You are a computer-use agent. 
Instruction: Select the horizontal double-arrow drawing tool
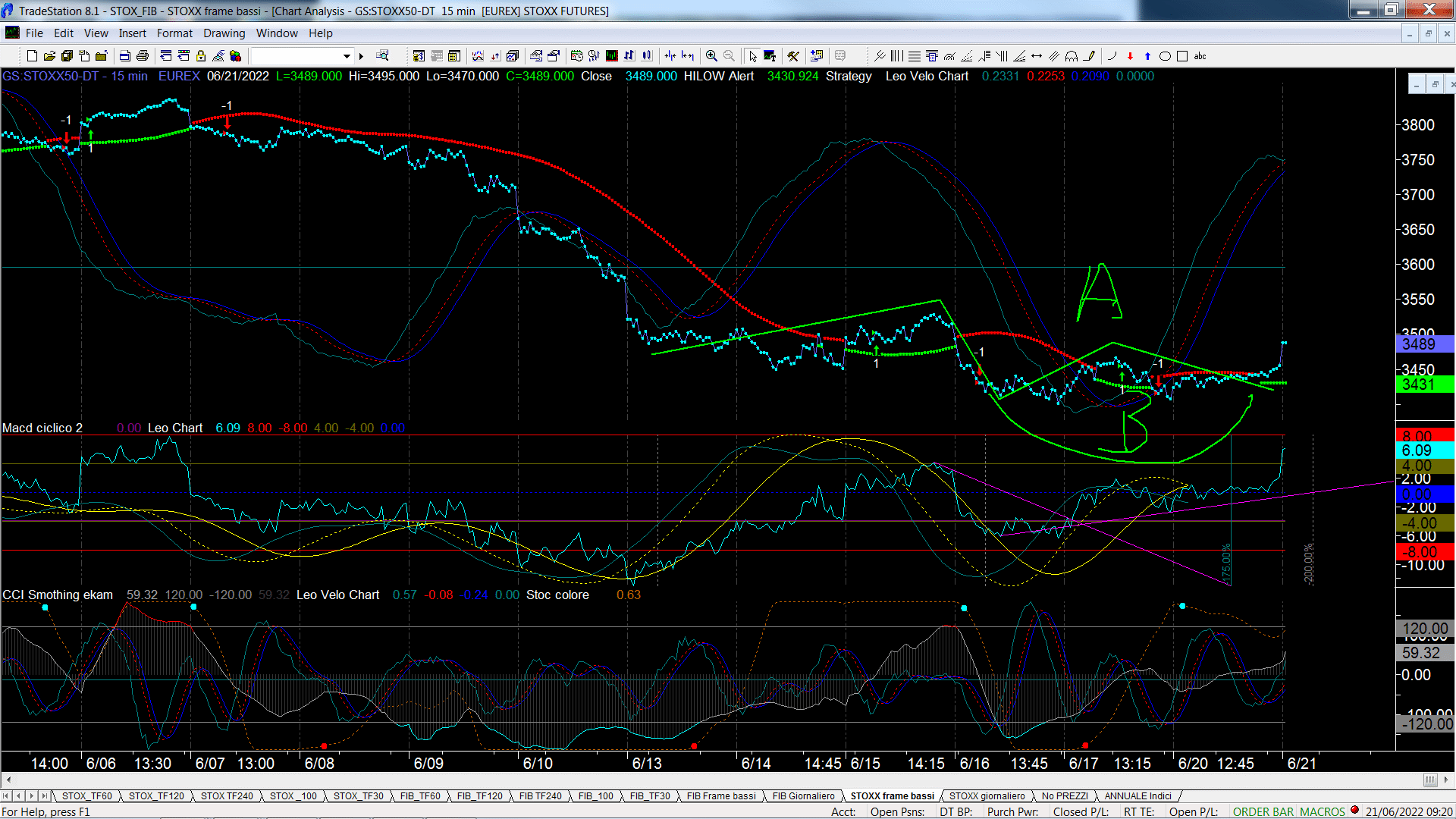click(1037, 56)
